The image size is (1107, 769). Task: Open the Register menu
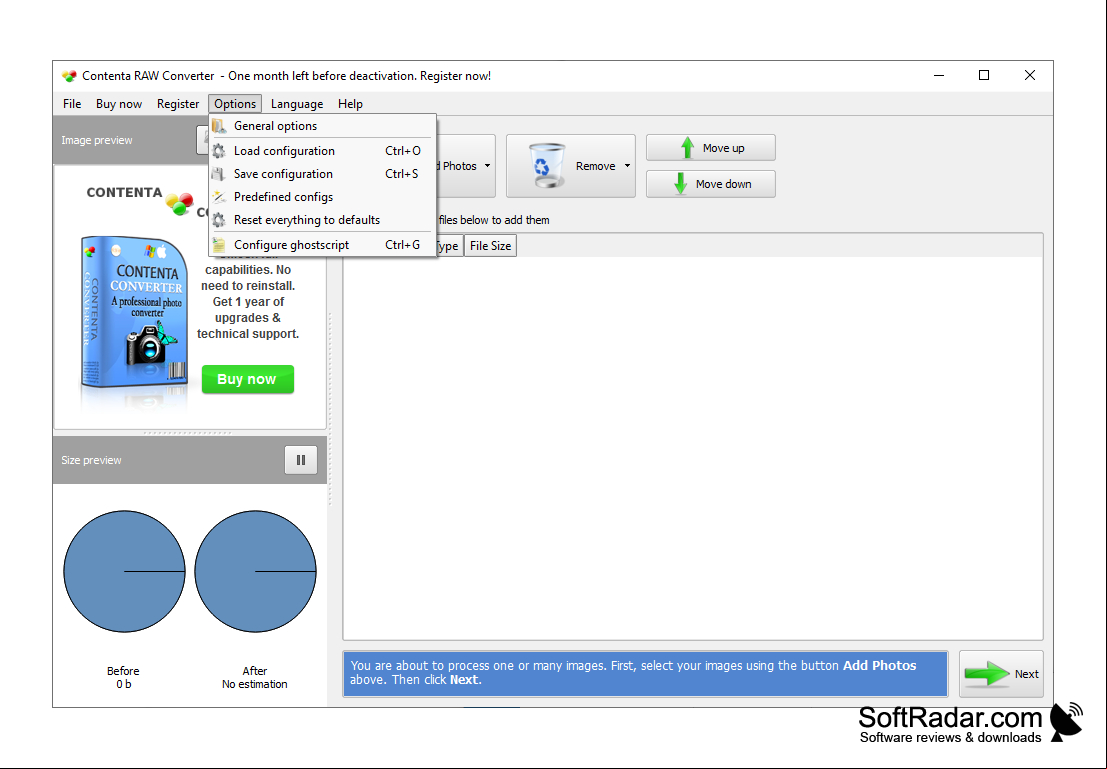point(178,104)
